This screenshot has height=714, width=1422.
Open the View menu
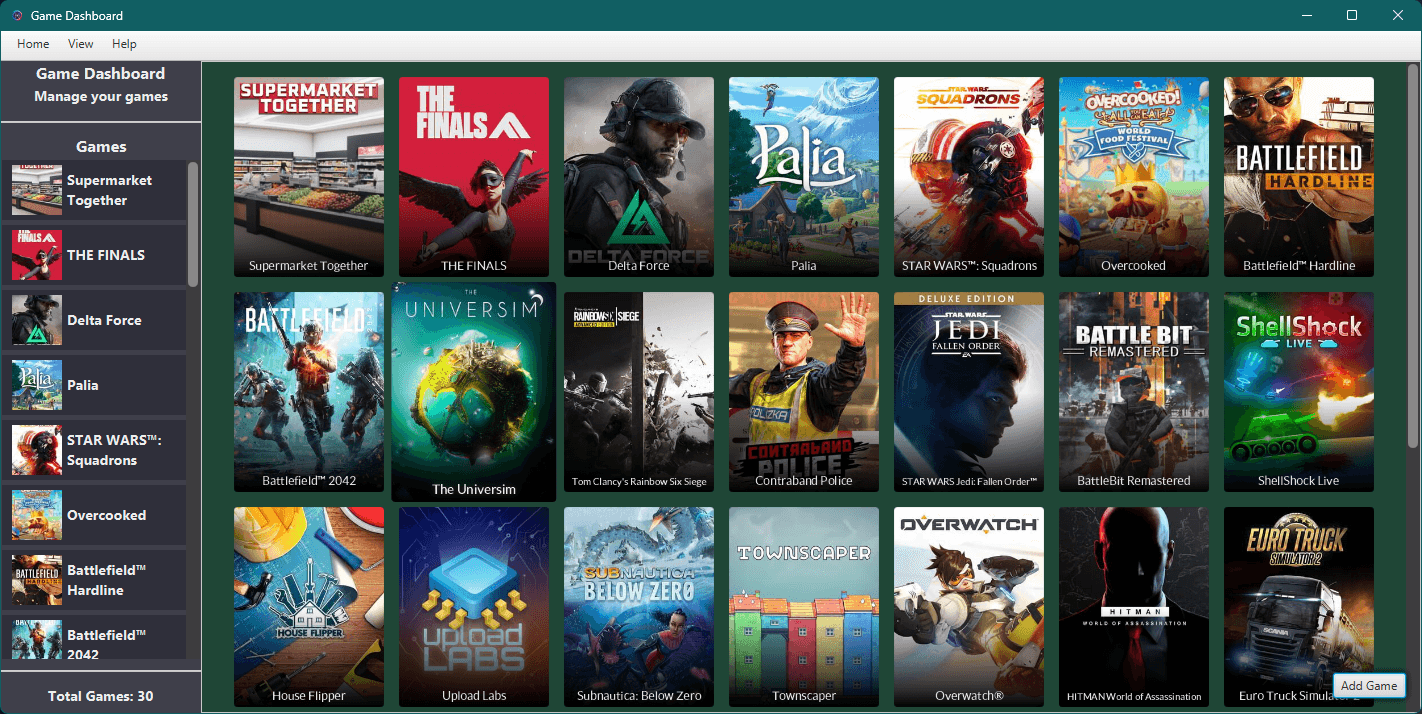[81, 44]
